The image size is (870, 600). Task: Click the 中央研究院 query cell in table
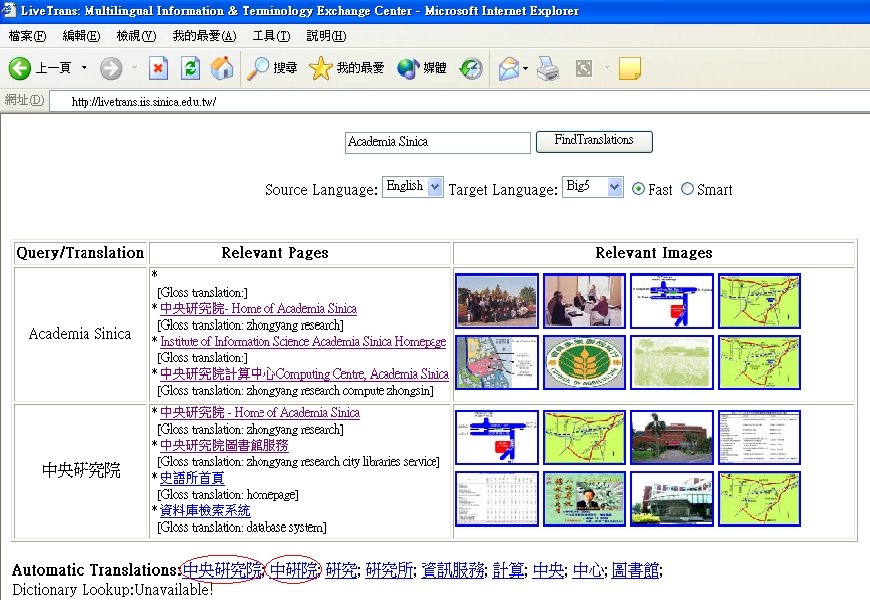pyautogui.click(x=81, y=471)
